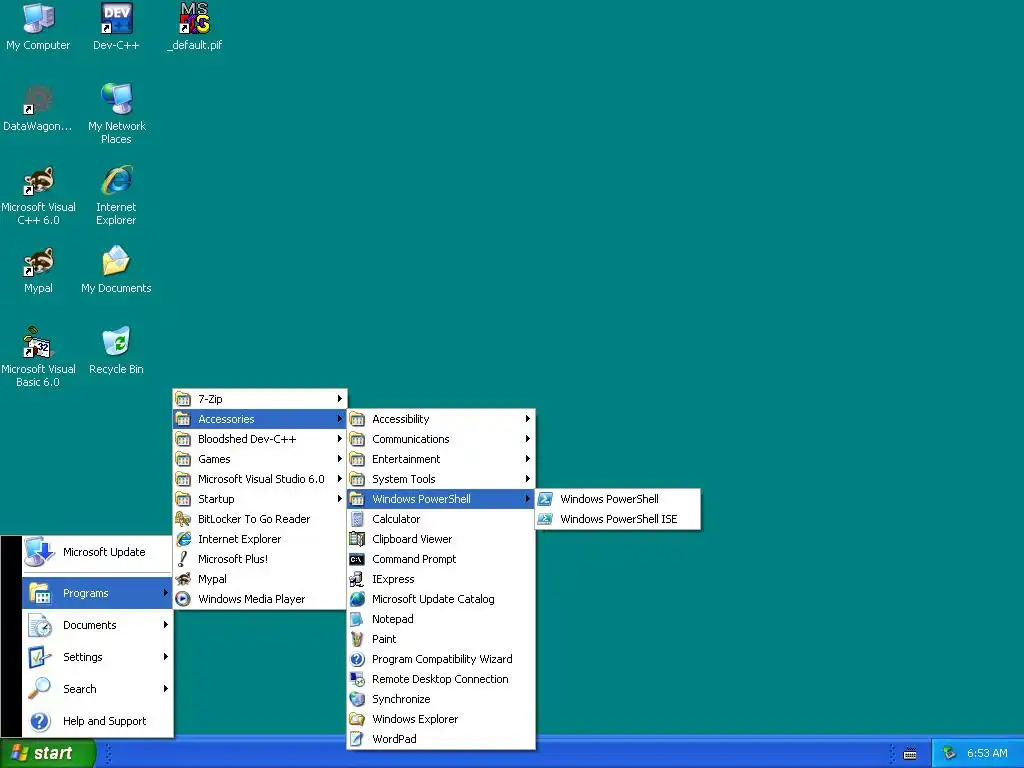Screen dimensions: 1024x768
Task: Launch Mypal from the Programs menu
Action: 259,579
